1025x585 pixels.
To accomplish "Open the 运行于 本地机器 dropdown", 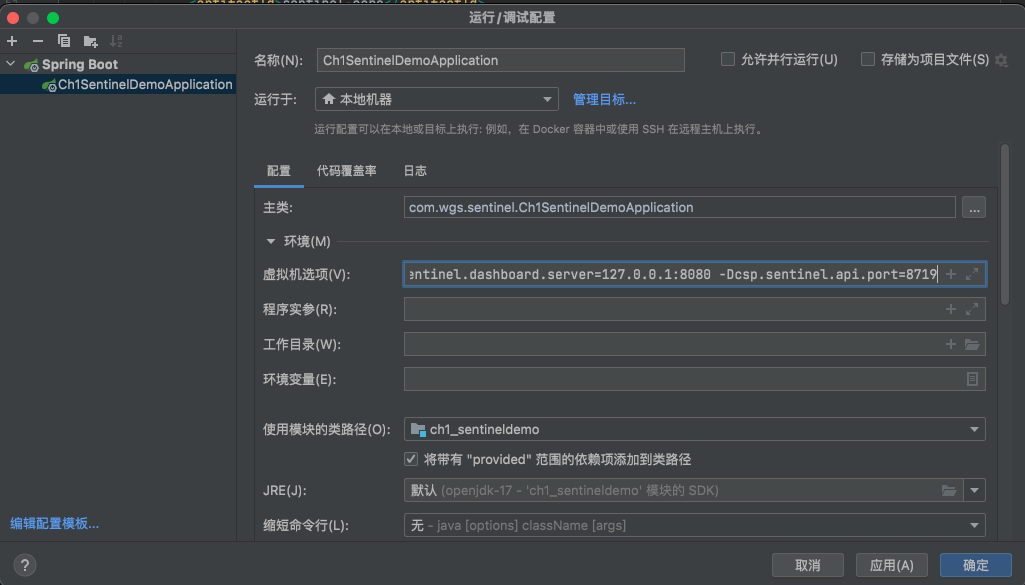I will 437,99.
